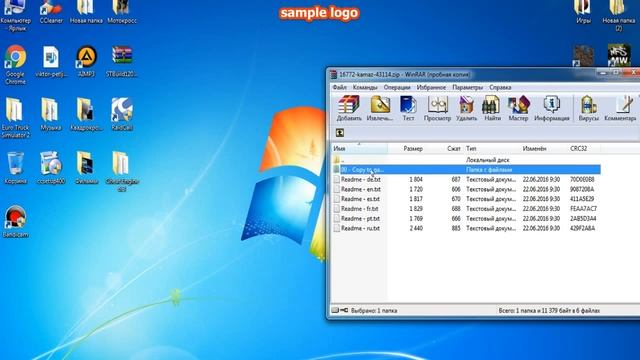Click the Извлечь (Extract) toolbar icon
Image resolution: width=640 pixels, height=360 pixels.
380,108
